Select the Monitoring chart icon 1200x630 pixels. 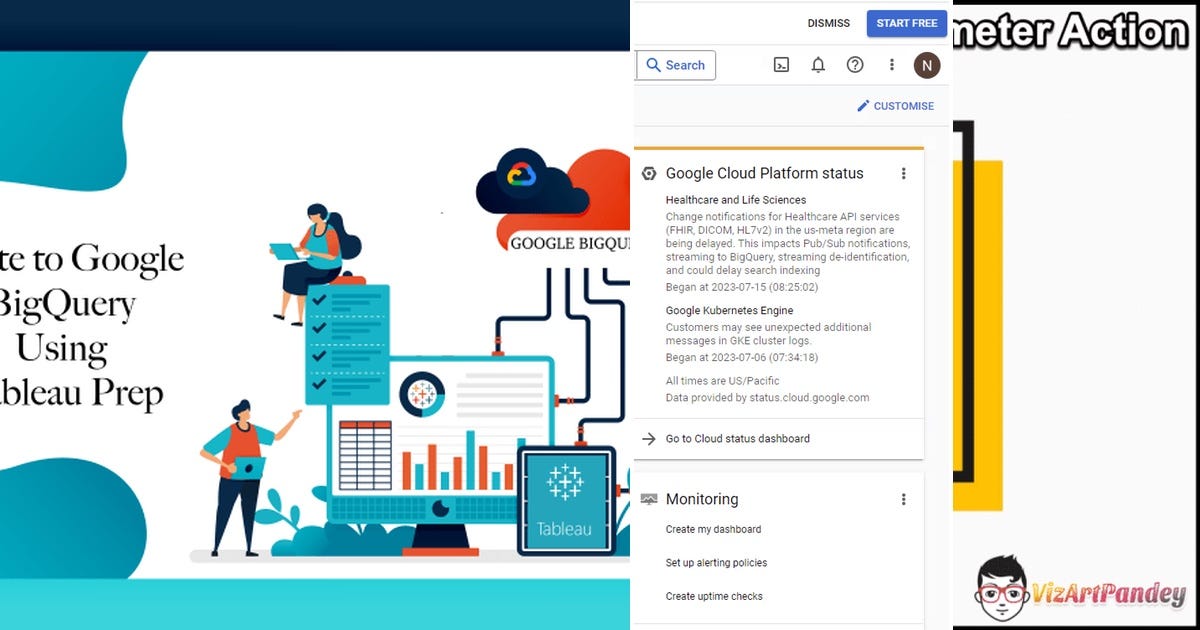pos(650,499)
